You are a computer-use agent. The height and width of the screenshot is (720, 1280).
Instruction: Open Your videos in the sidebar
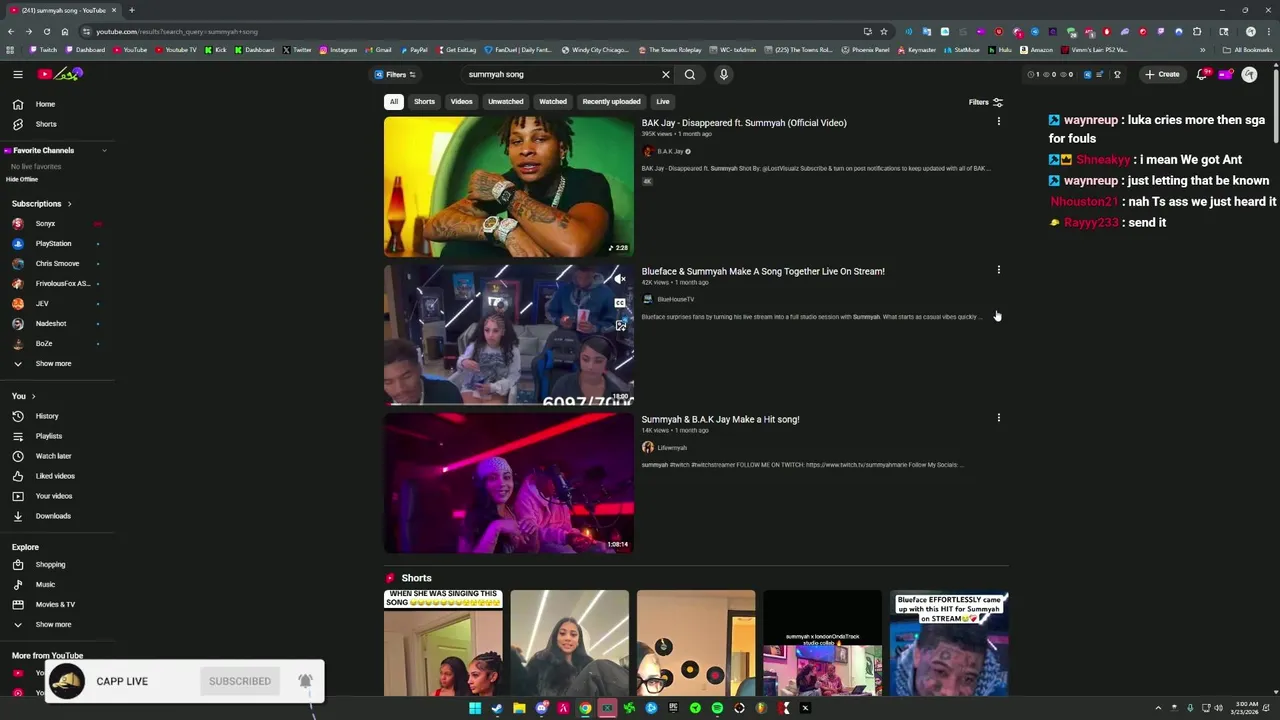pos(57,496)
